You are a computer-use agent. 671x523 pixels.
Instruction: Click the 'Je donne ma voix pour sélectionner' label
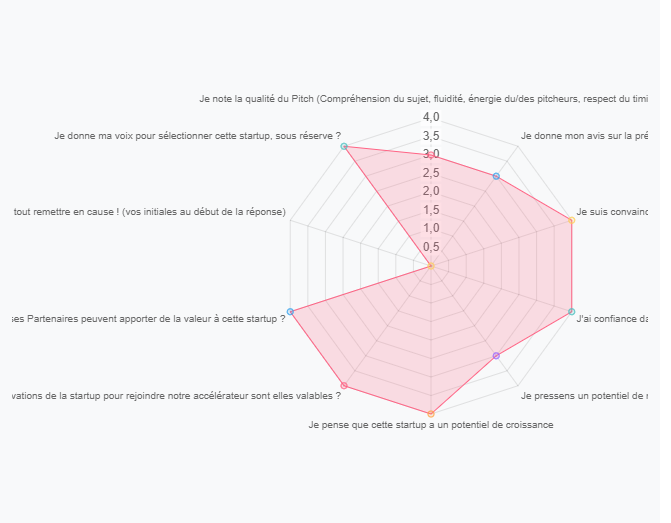[197, 136]
